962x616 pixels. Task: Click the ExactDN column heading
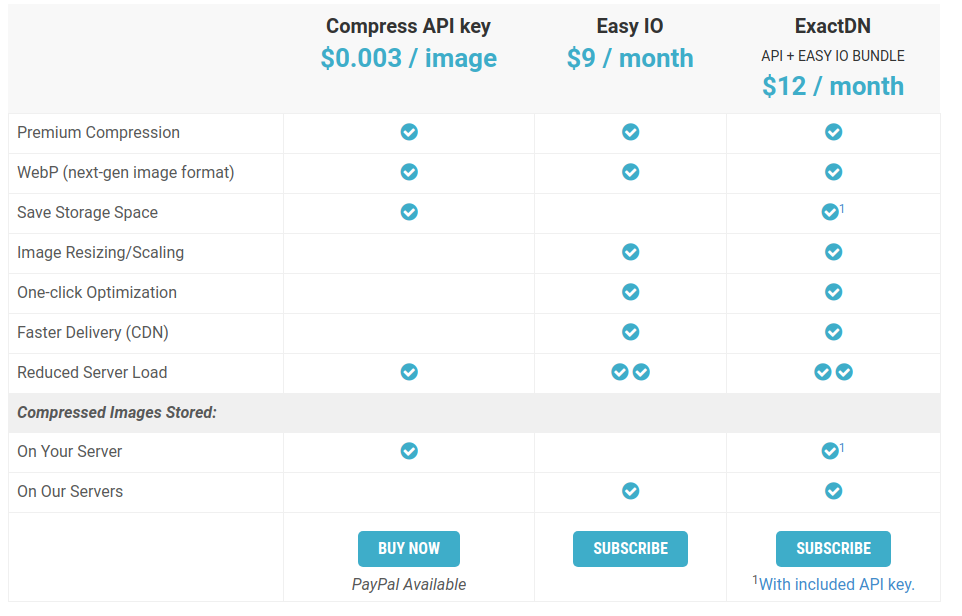pyautogui.click(x=833, y=26)
